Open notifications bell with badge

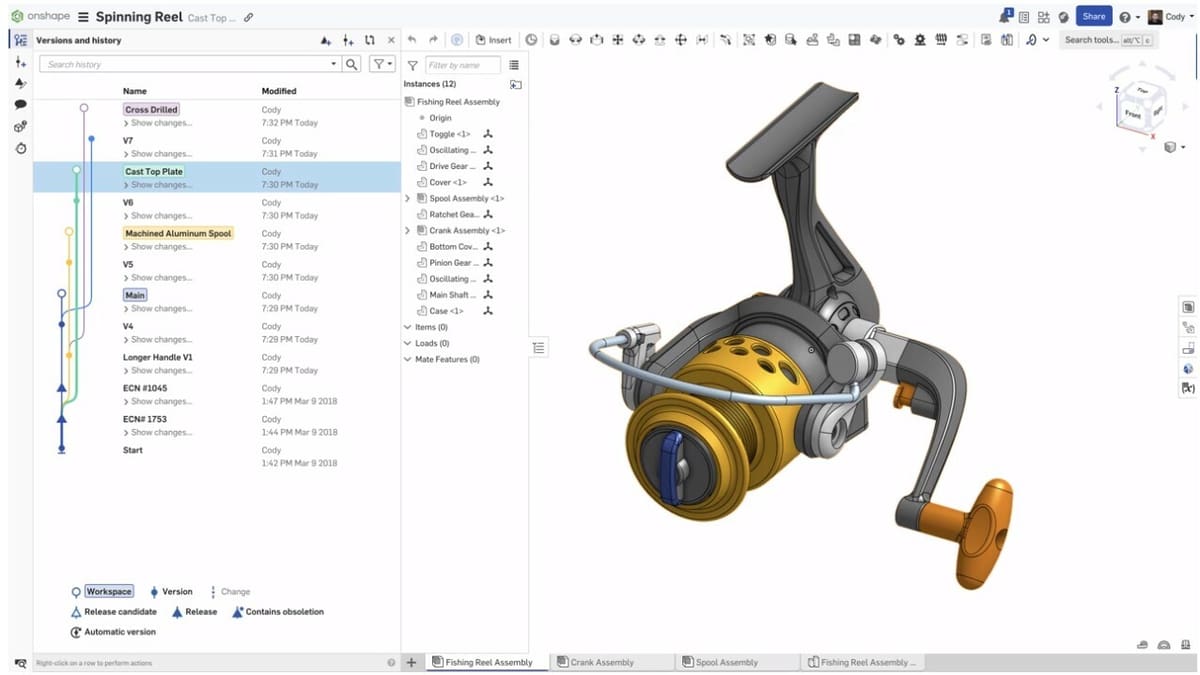tap(1005, 16)
